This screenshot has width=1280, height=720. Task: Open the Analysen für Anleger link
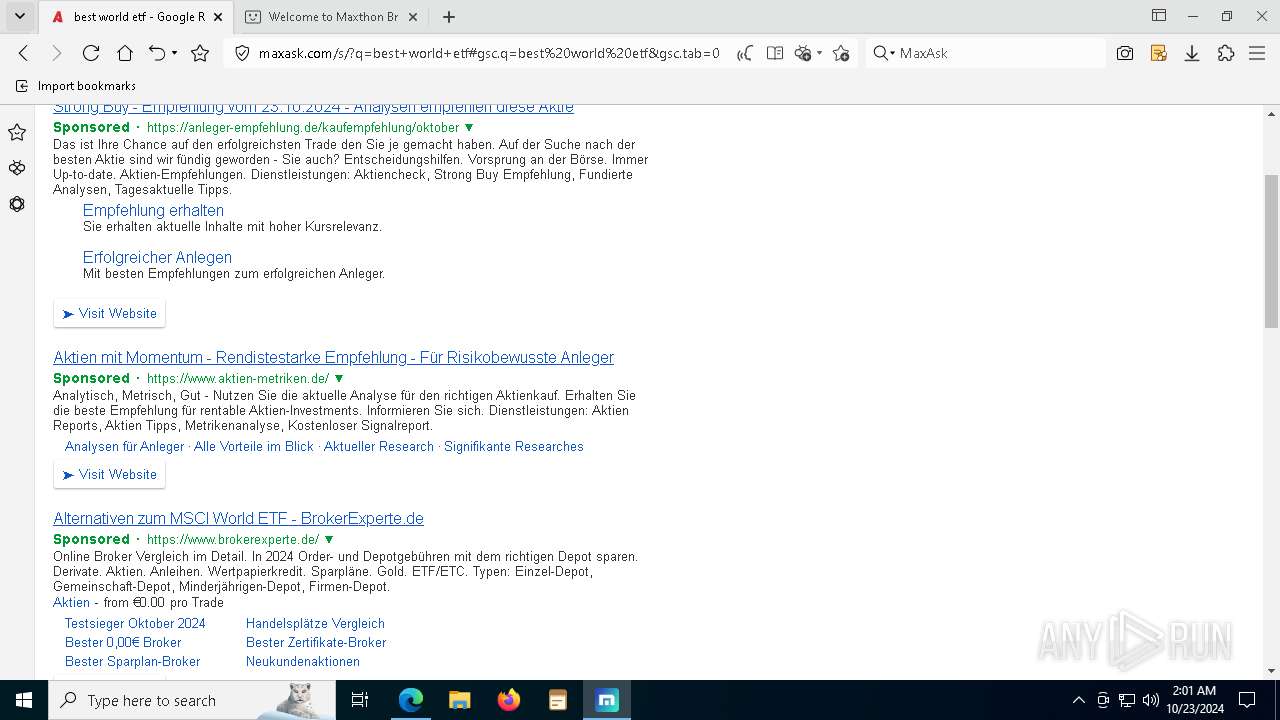pos(124,447)
